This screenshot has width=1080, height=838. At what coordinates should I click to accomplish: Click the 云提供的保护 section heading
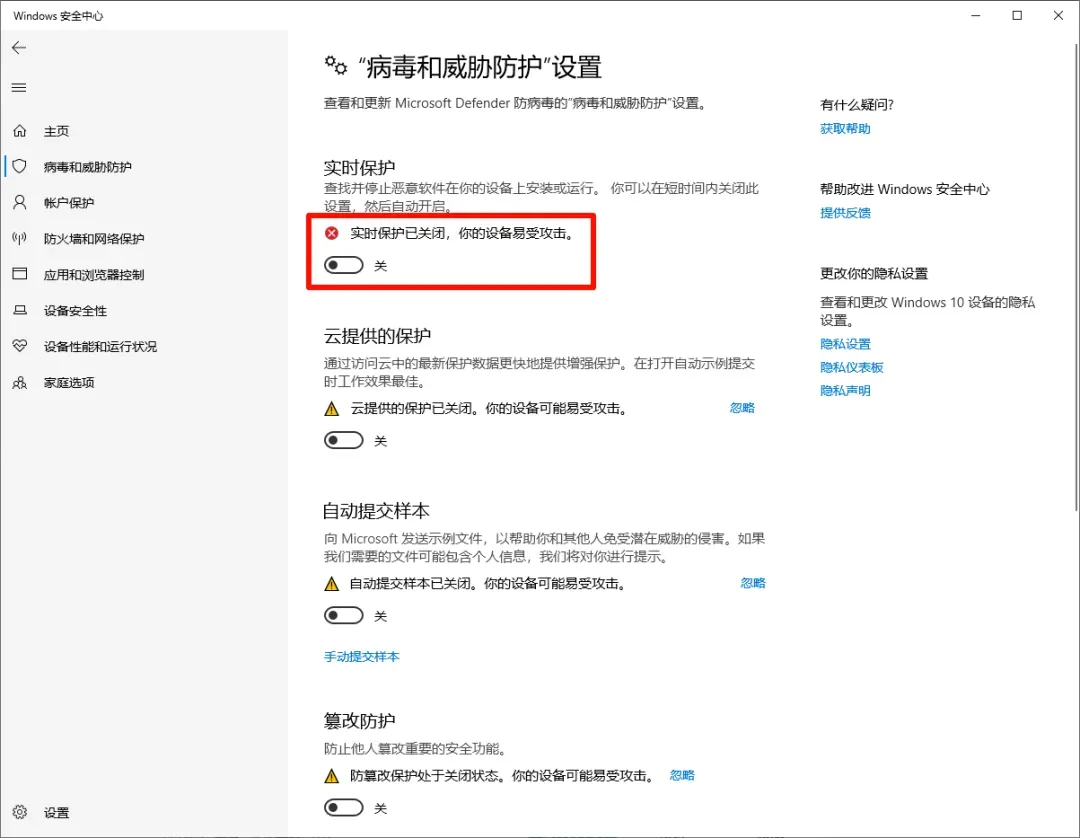[377, 335]
